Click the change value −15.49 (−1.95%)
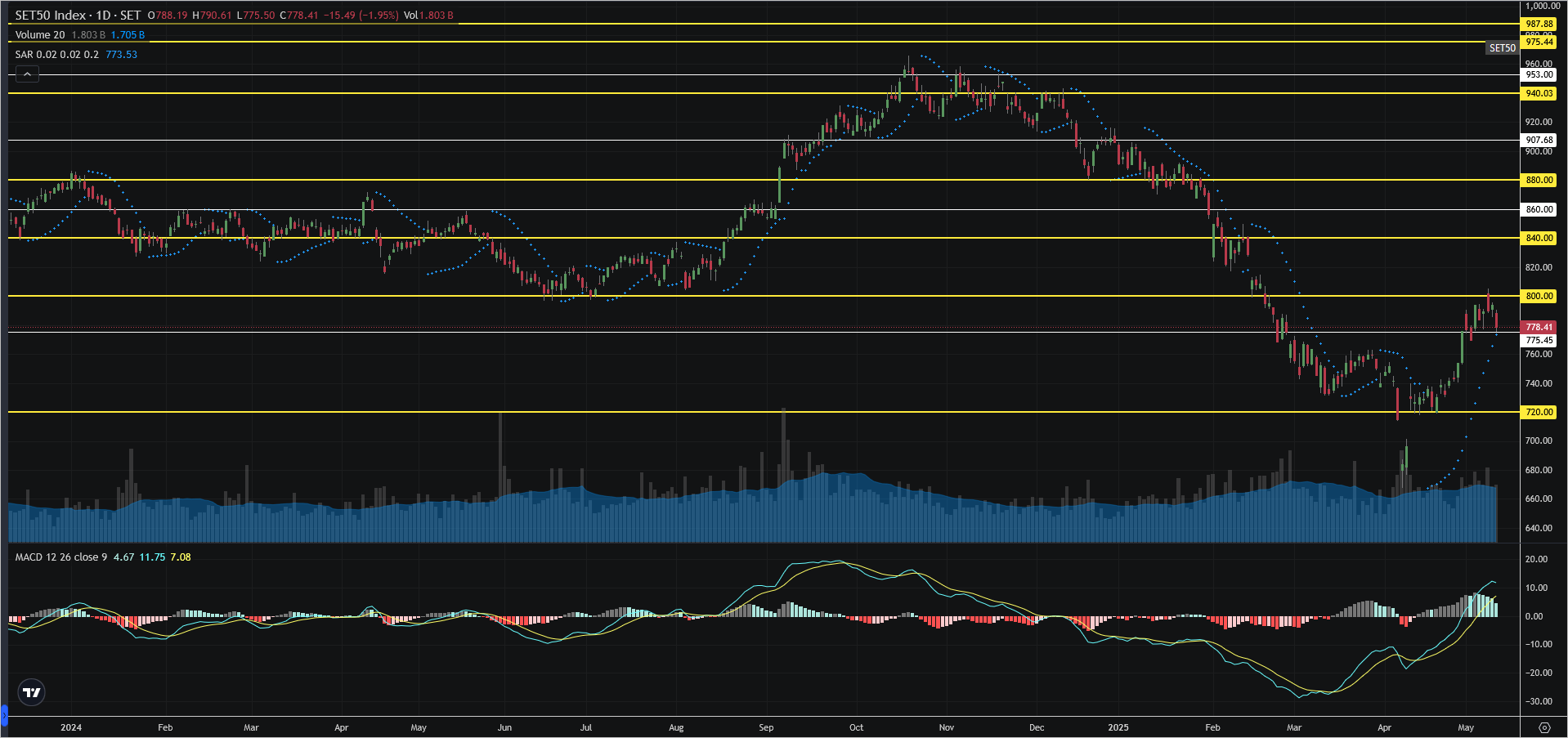The height and width of the screenshot is (738, 1568). (361, 16)
